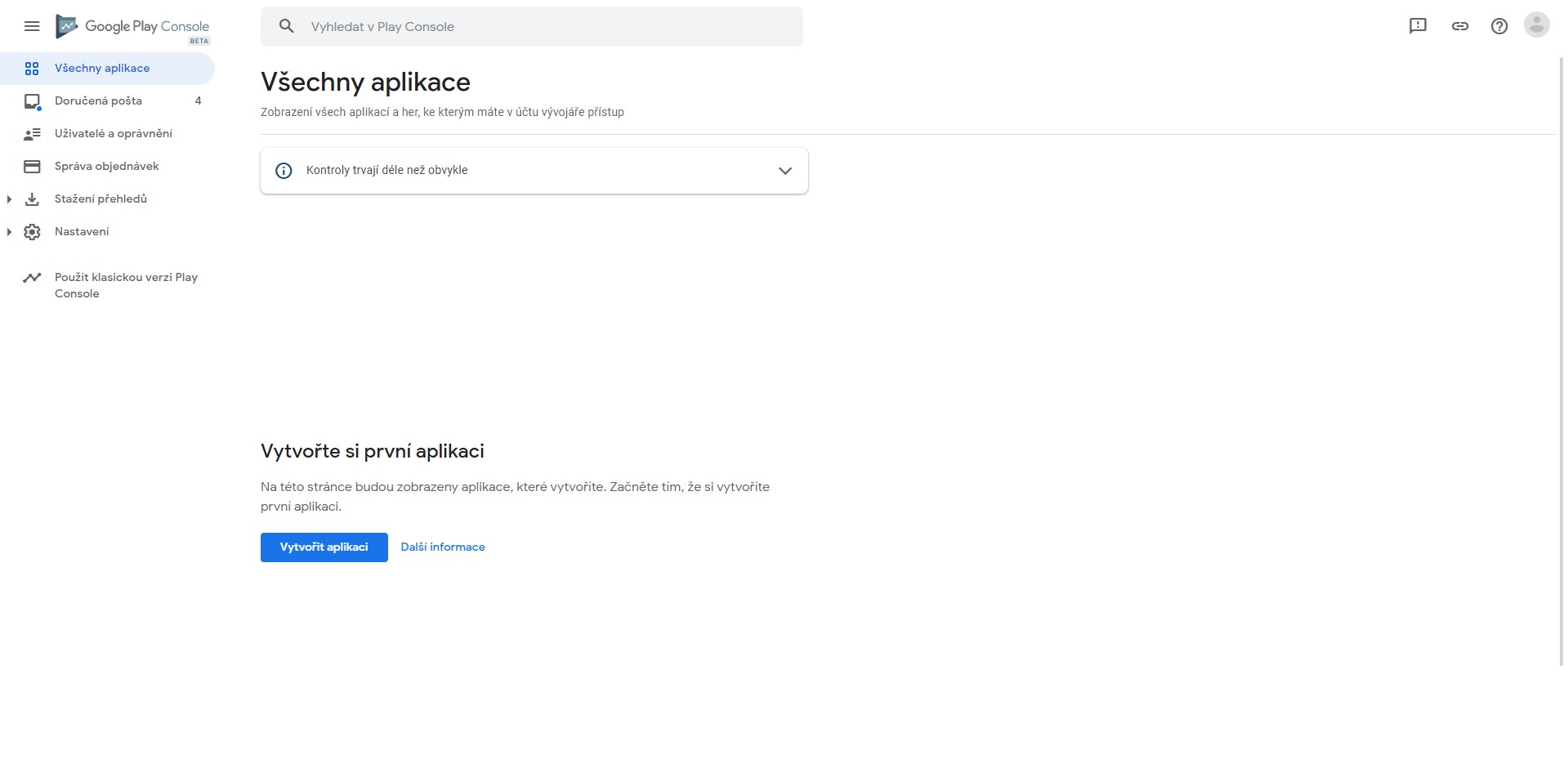Click the info icon in notice banner

pyautogui.click(x=284, y=171)
